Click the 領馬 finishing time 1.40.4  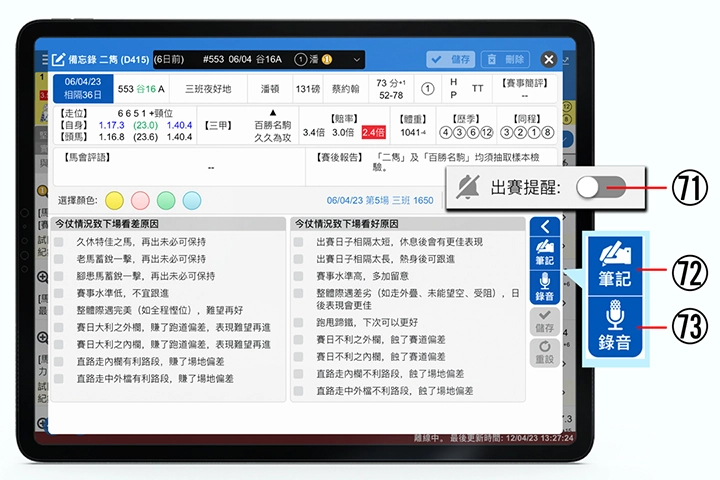(x=179, y=137)
